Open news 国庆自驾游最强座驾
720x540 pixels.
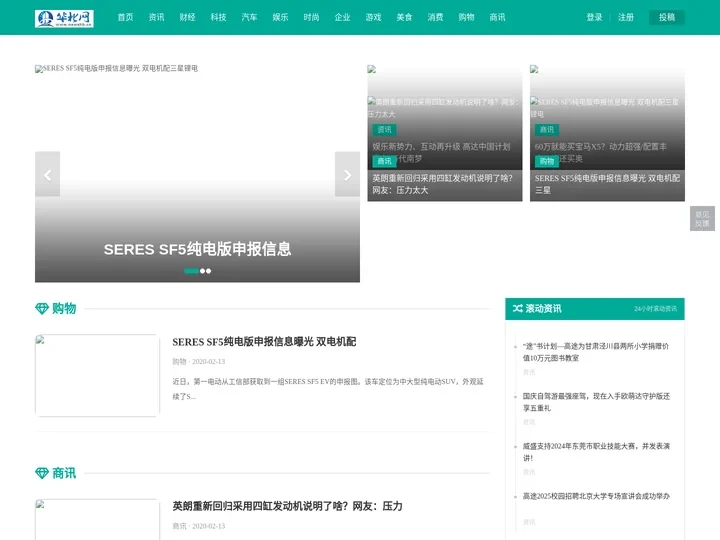point(596,402)
